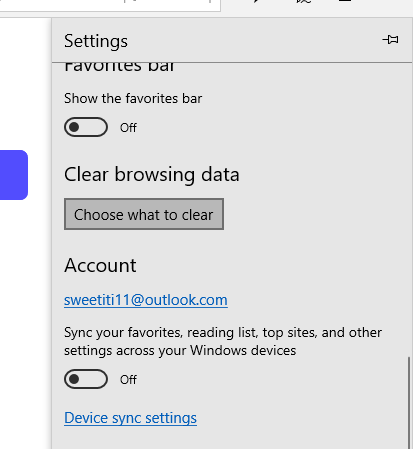Click the Account section heading
Screen dimensions: 413x449
100,266
